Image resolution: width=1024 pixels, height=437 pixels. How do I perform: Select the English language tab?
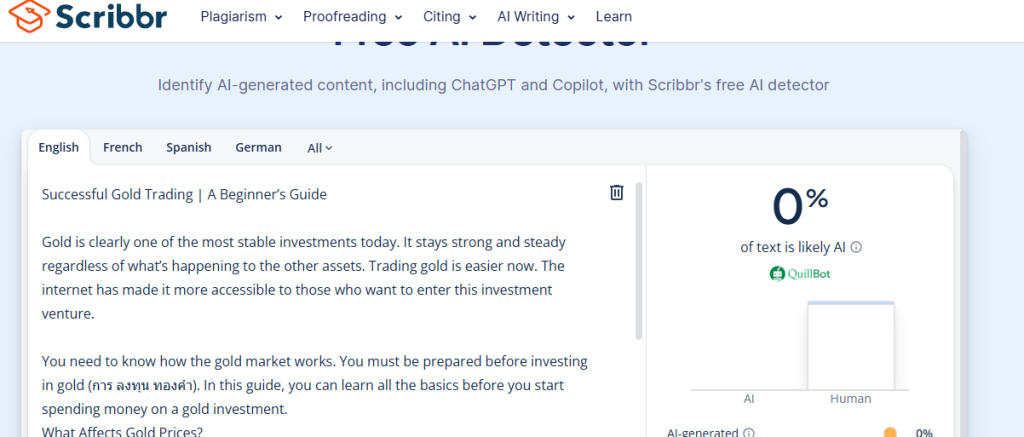58,147
